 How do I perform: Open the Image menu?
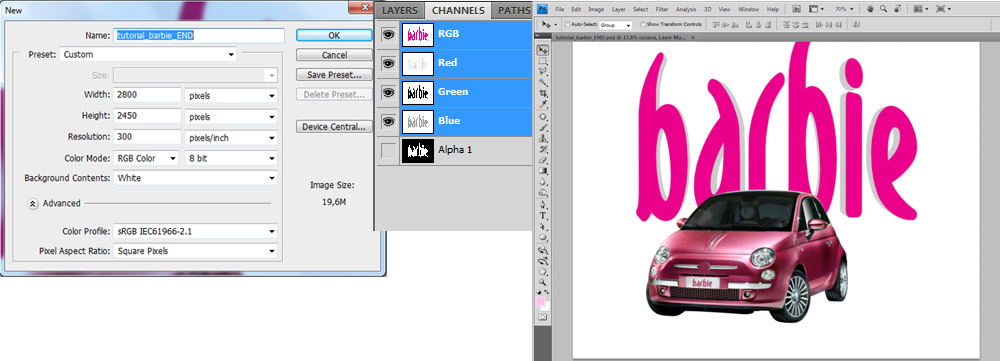click(x=596, y=9)
